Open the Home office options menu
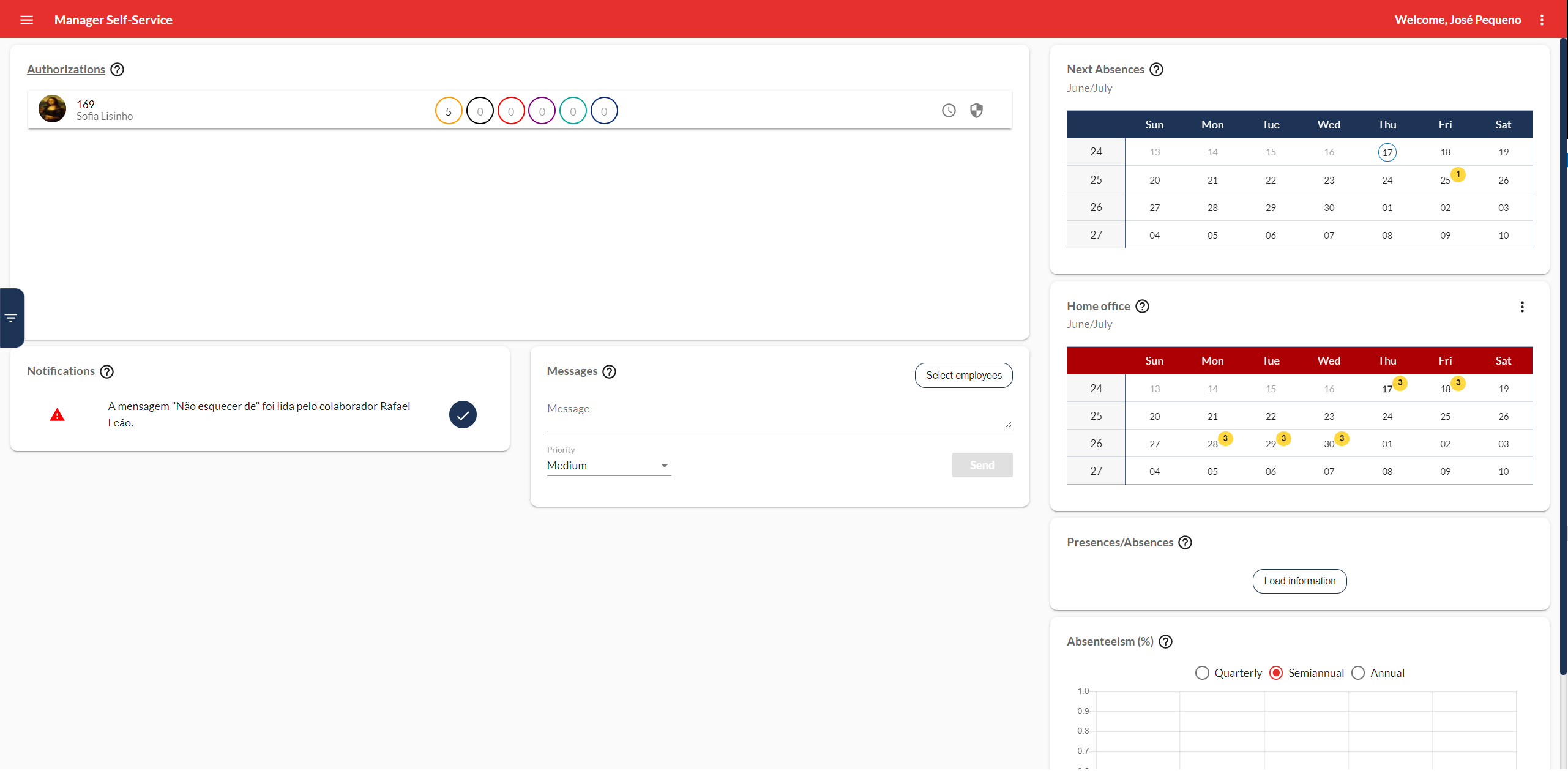This screenshot has width=1568, height=771. click(x=1522, y=307)
